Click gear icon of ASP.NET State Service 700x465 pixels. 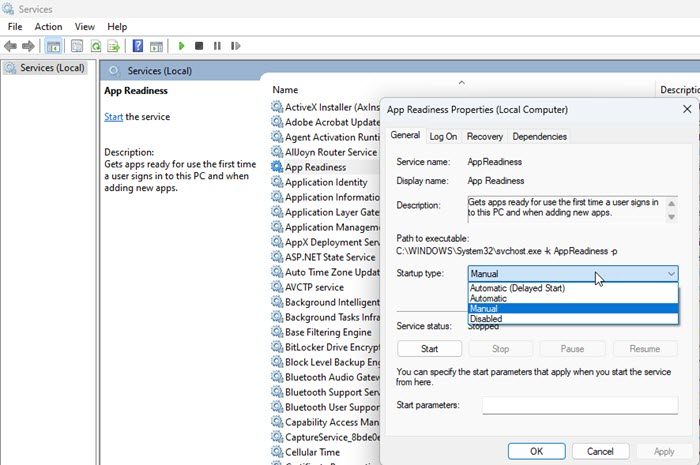click(277, 257)
